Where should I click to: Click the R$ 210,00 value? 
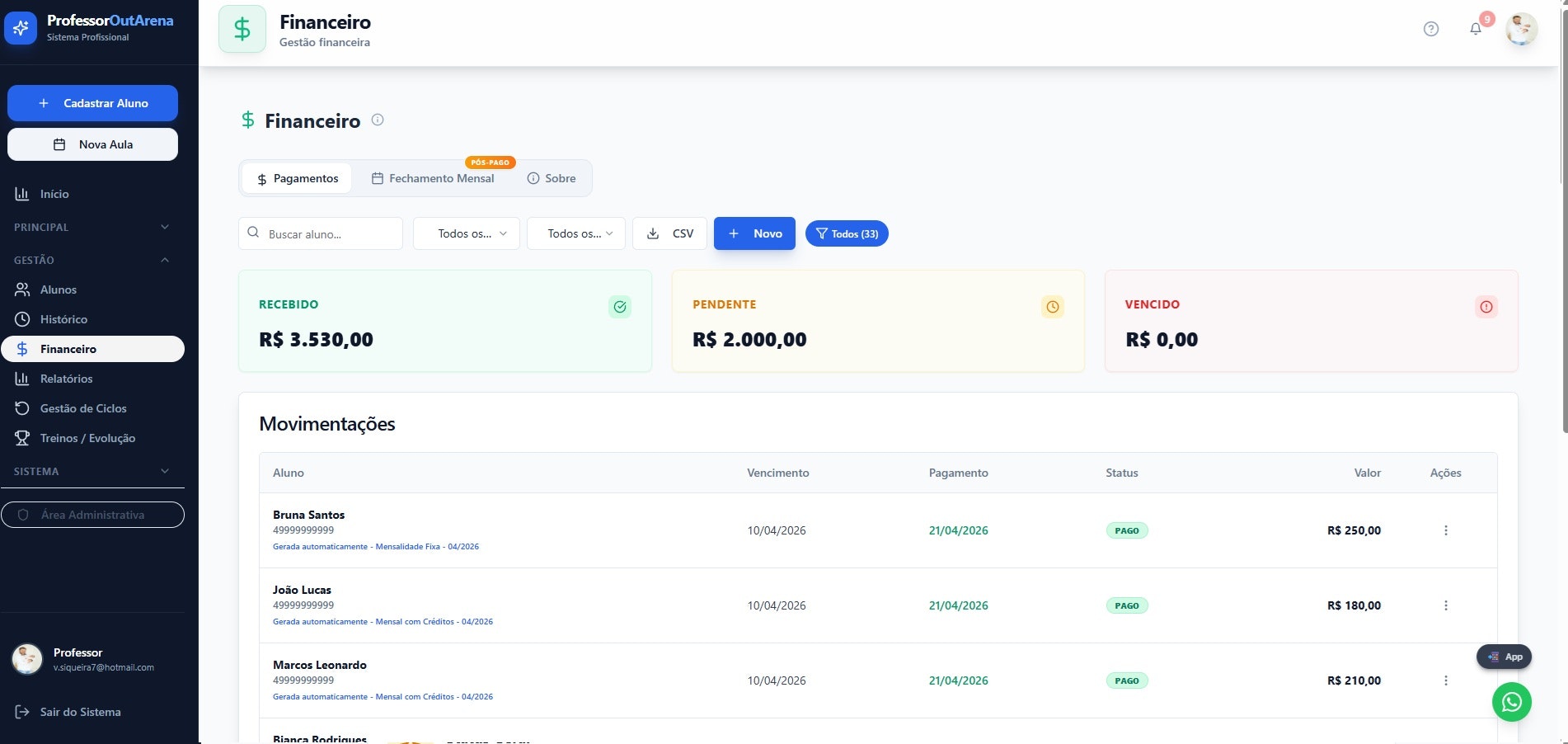1354,680
